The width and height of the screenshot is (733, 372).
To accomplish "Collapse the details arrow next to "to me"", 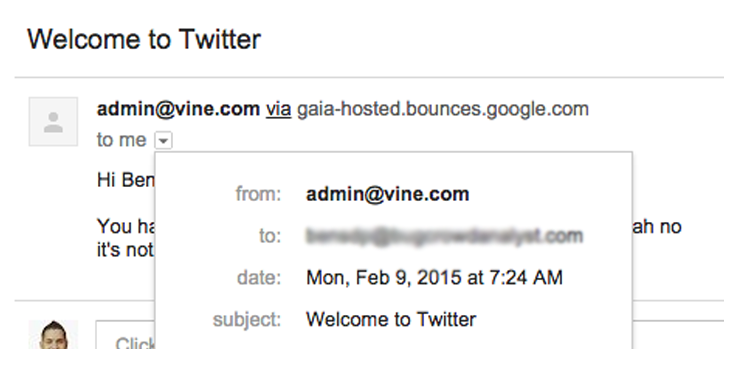I will 164,140.
